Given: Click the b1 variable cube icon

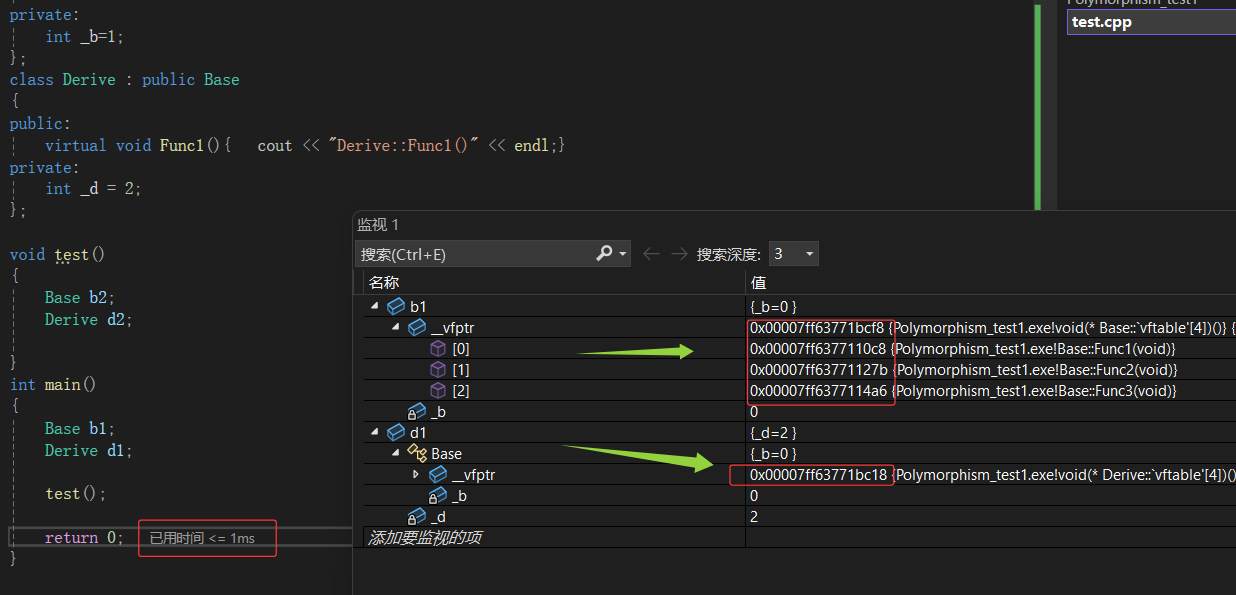Looking at the screenshot, I should pyautogui.click(x=396, y=306).
